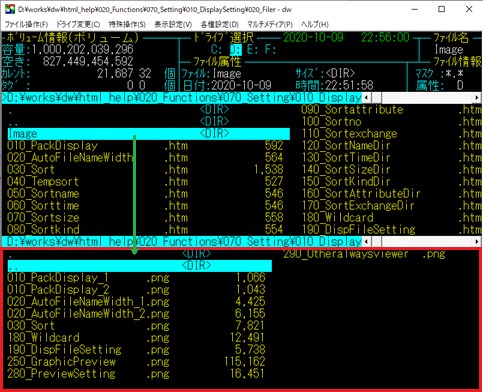
Task: Select highlighted parent directory in lower pane
Action: 140,266
